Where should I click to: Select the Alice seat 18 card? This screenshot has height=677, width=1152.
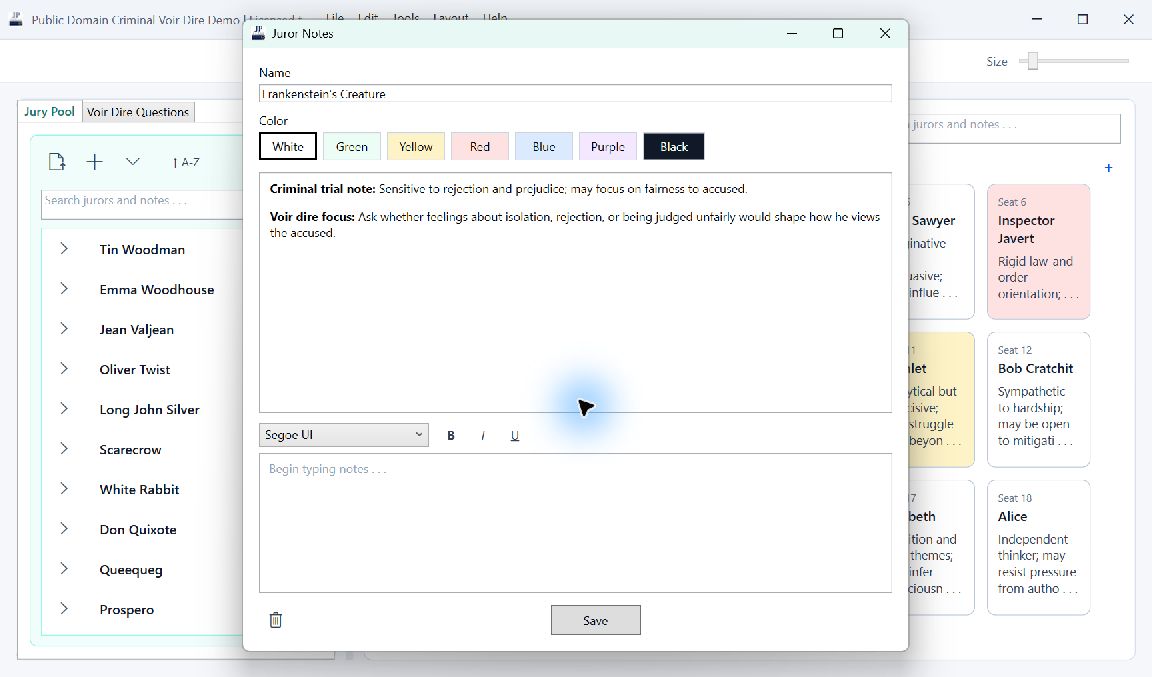point(1038,547)
